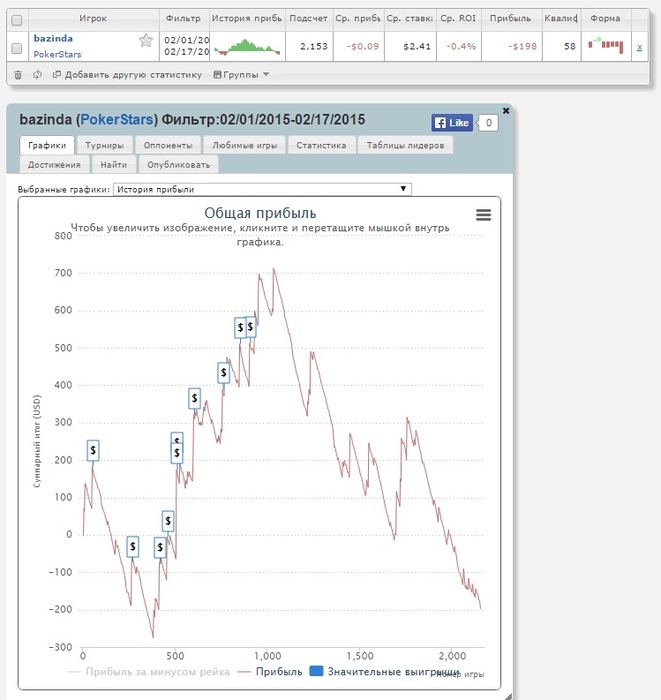Select the Статистика tab
The width and height of the screenshot is (661, 700).
321,145
